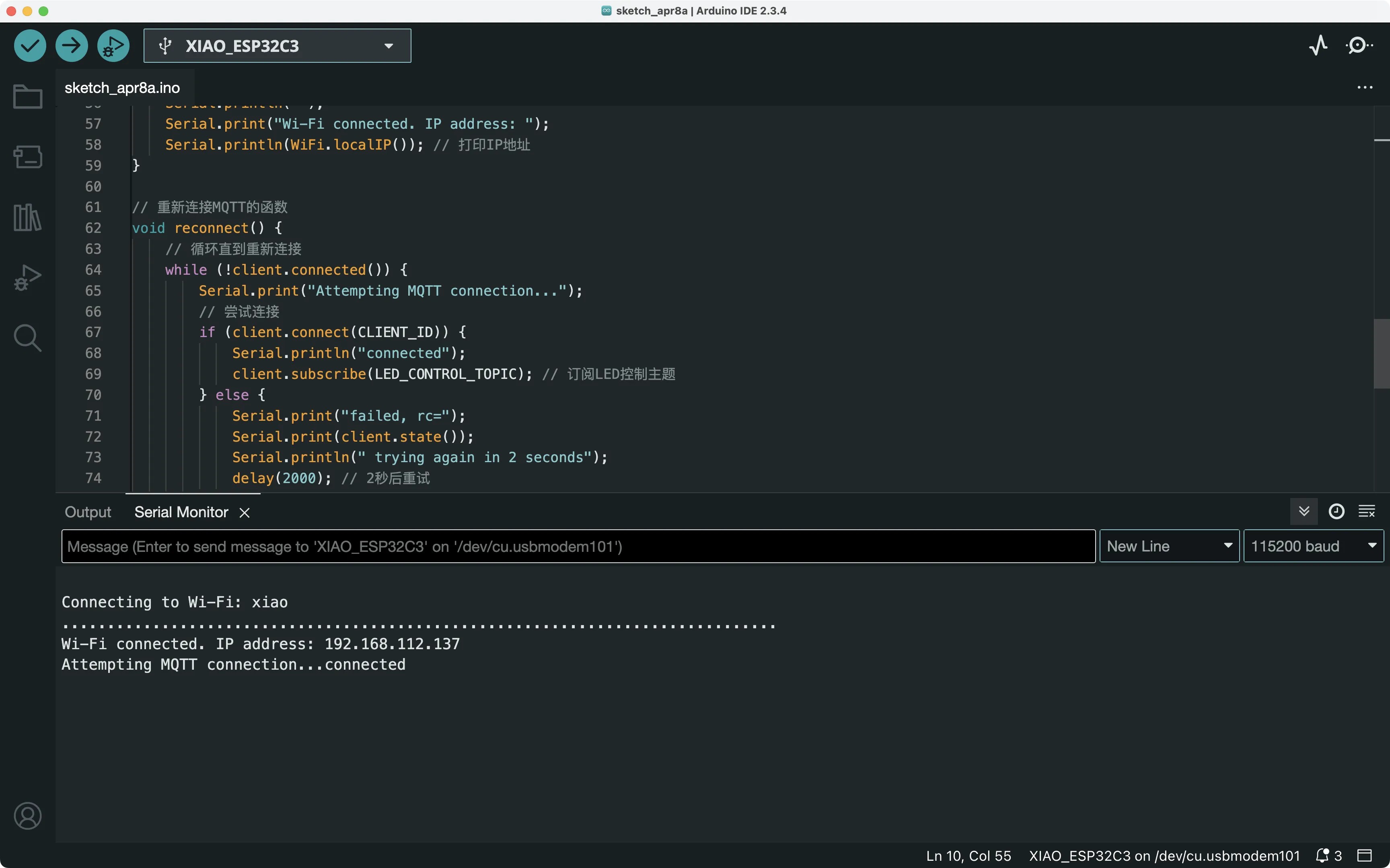Toggle the bottom panel layout icon
This screenshot has width=1390, height=868.
tap(1364, 856)
